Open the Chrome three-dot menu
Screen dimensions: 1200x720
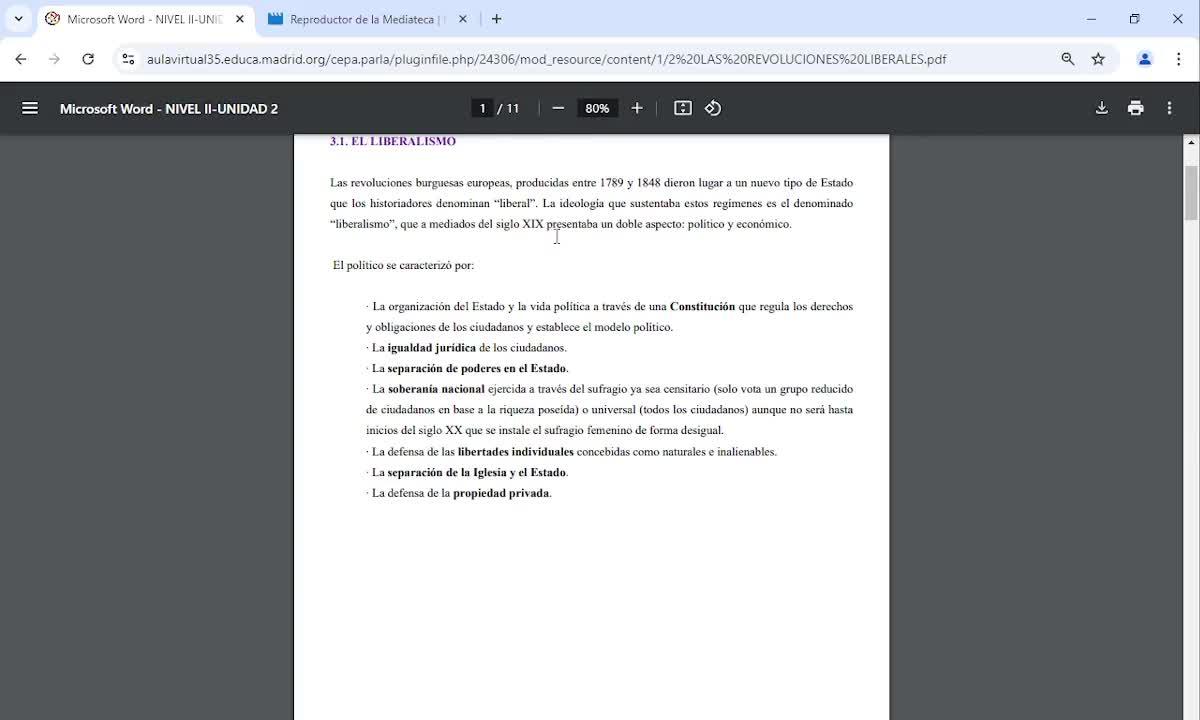1178,59
